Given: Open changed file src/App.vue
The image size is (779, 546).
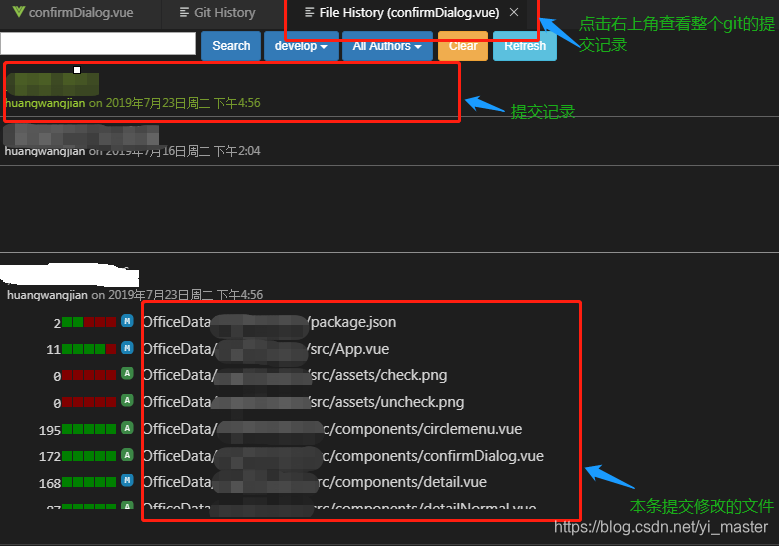Looking at the screenshot, I should coord(266,349).
